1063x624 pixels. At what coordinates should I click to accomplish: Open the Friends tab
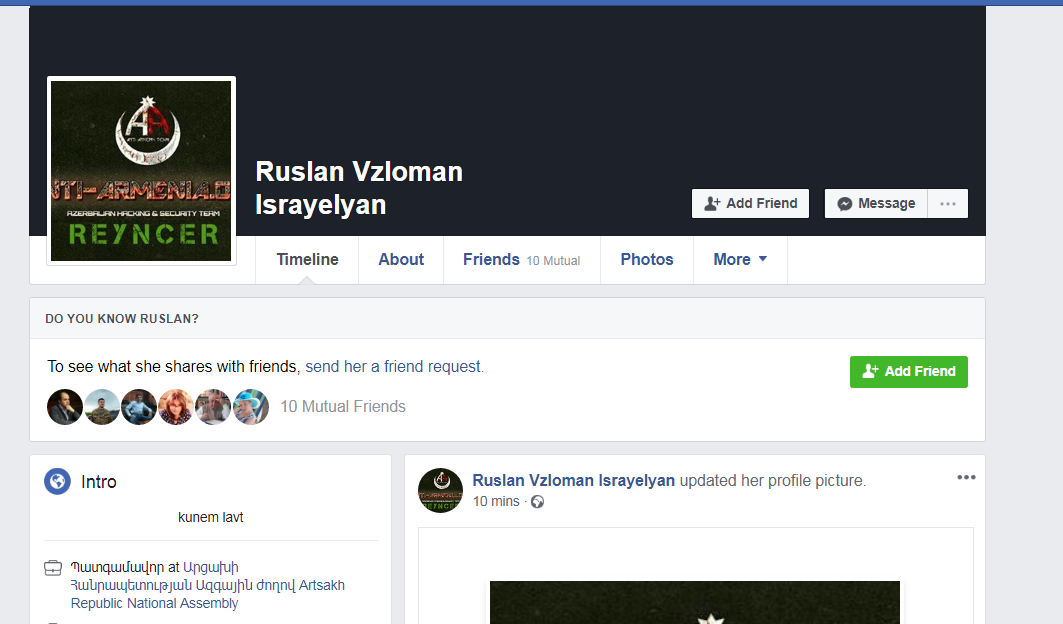click(520, 259)
